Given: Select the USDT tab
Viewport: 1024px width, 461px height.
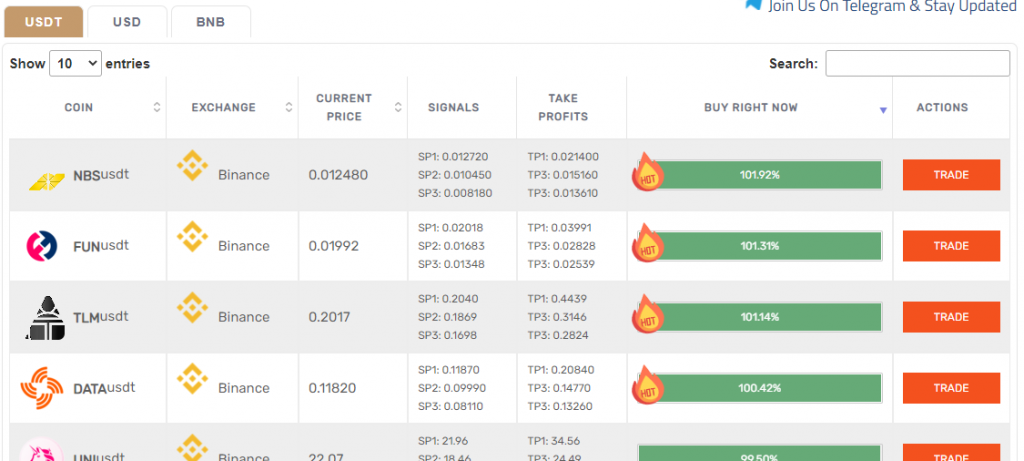Looking at the screenshot, I should pos(43,22).
